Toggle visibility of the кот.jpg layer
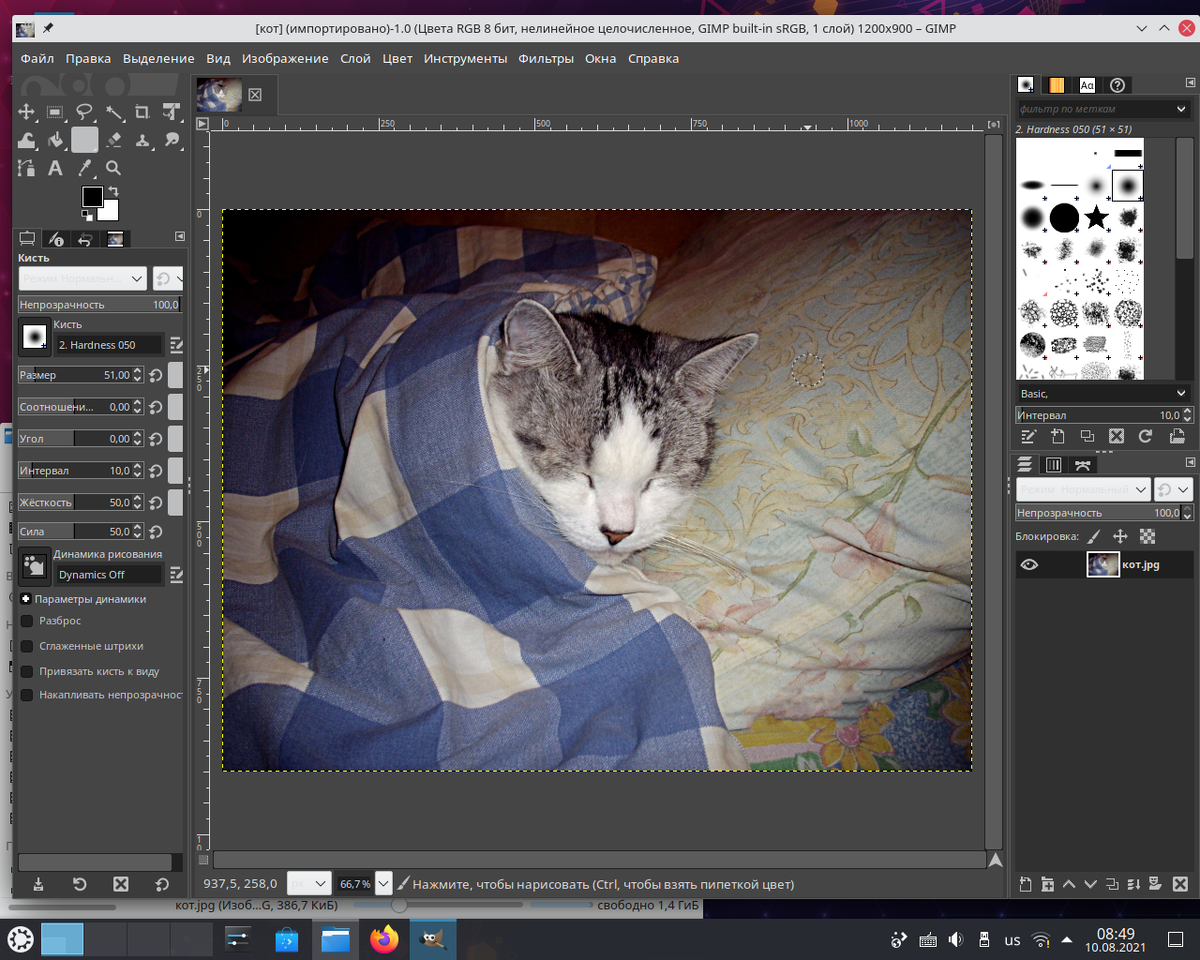 pos(1029,565)
